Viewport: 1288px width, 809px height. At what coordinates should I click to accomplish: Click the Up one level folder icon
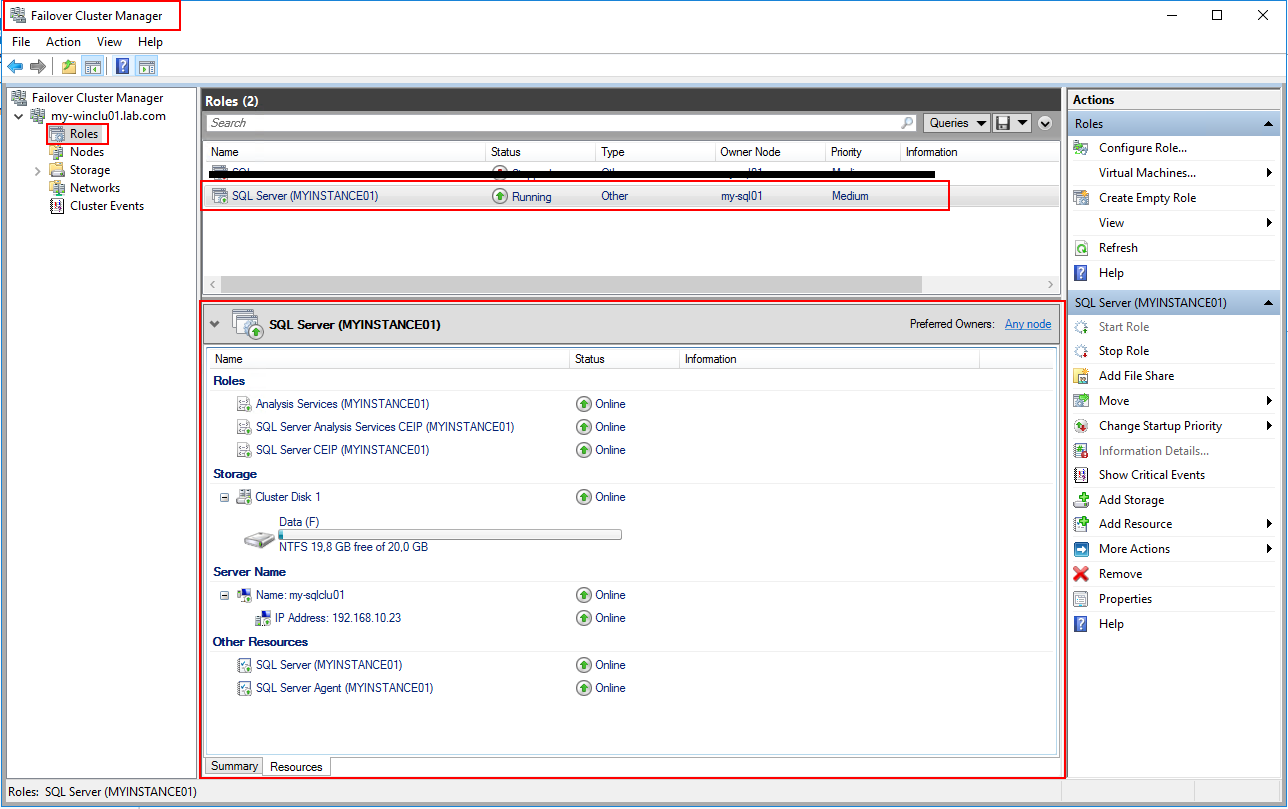pyautogui.click(x=68, y=67)
